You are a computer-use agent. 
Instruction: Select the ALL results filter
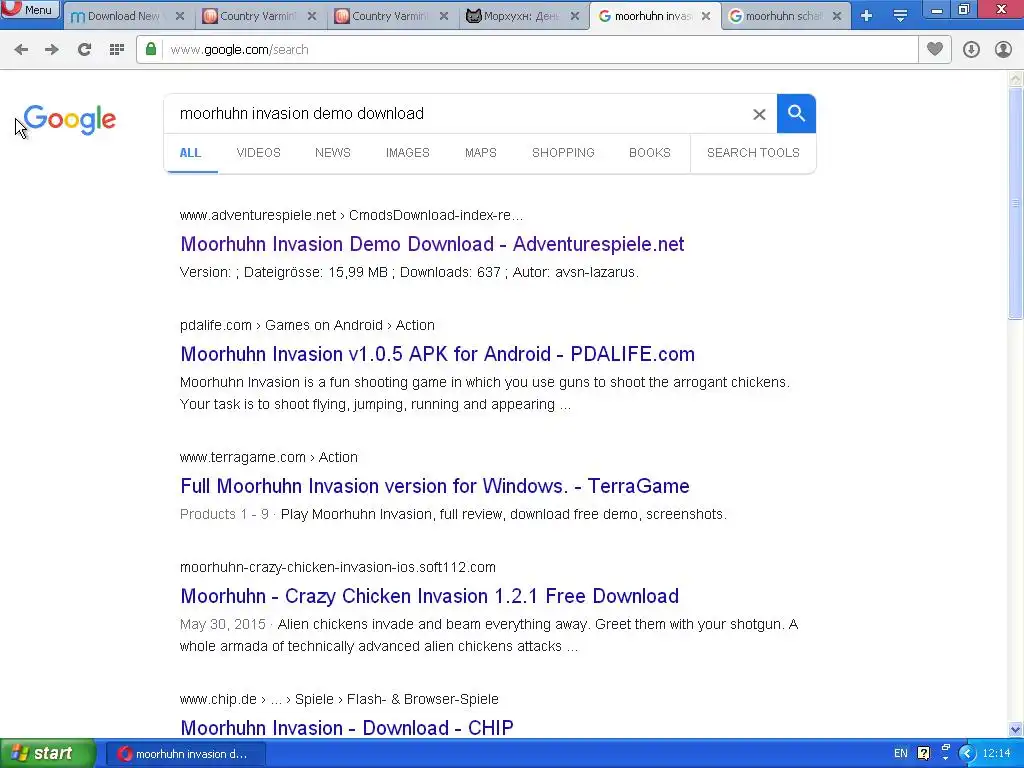click(190, 153)
